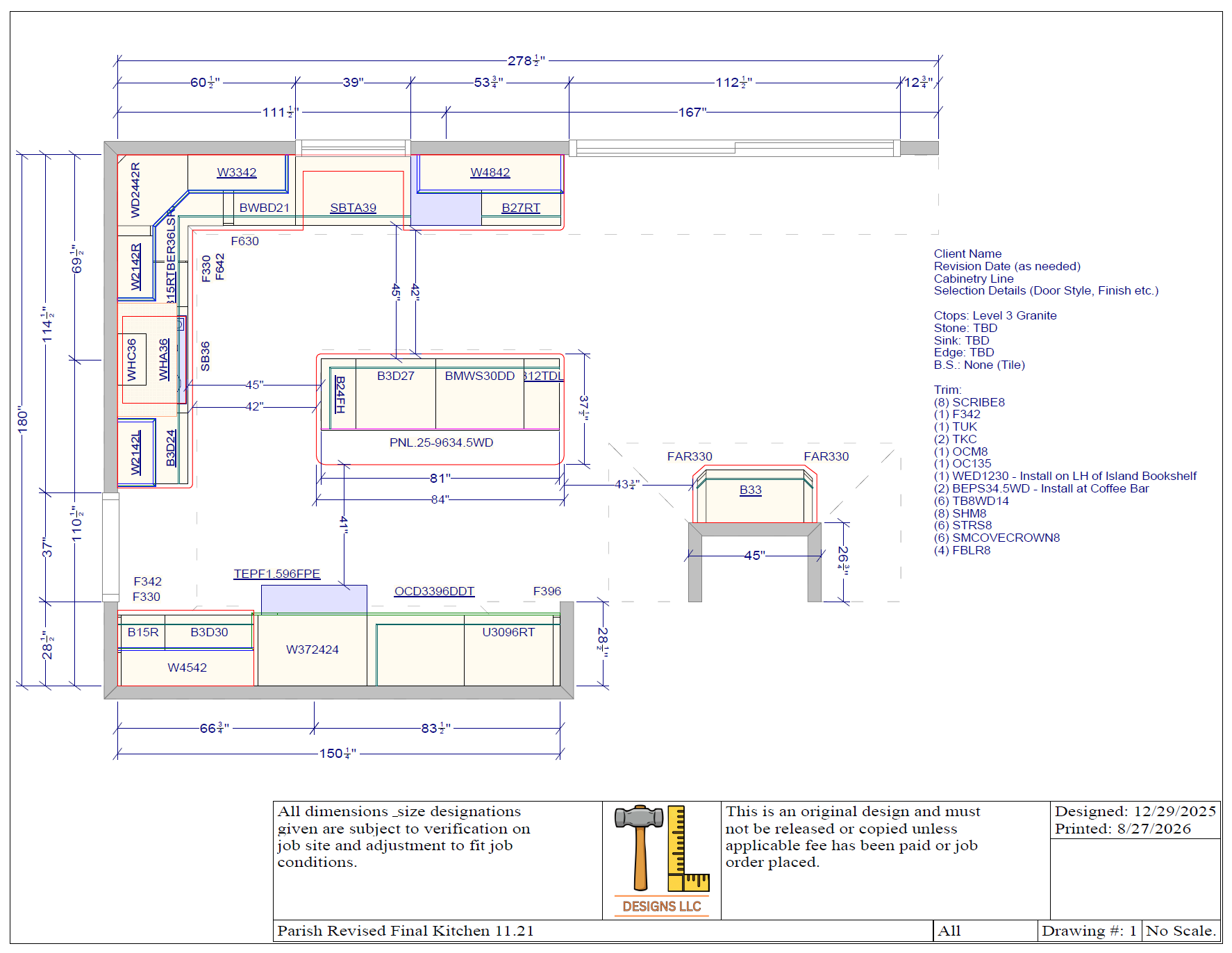
Task: Click the "(8) SCRIBE8" trim item
Action: tap(969, 402)
